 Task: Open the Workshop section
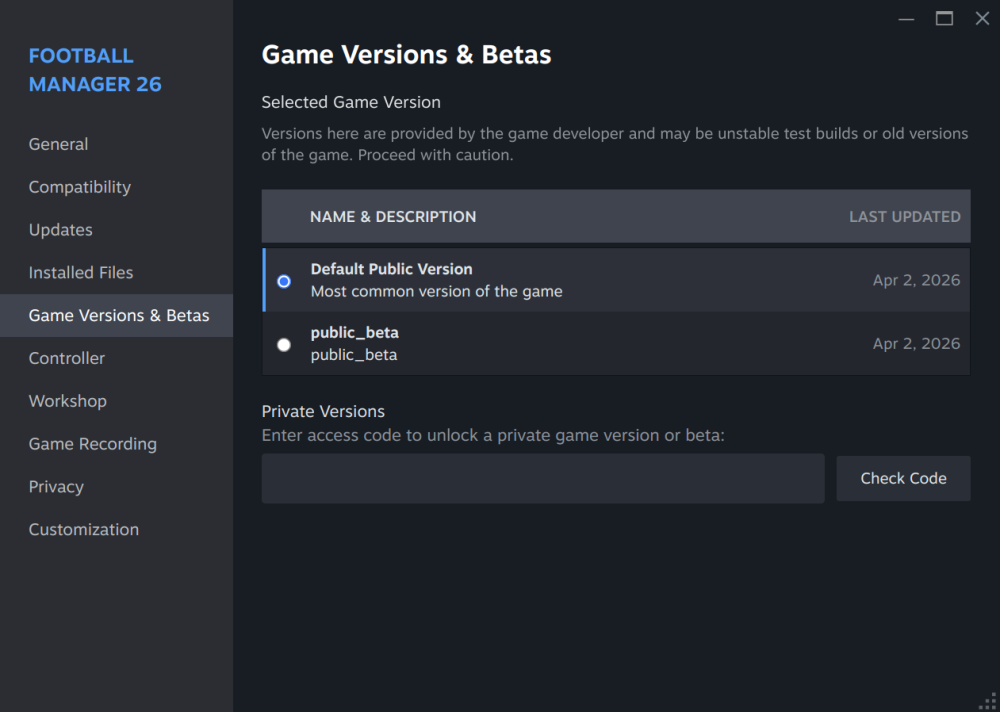tap(68, 401)
